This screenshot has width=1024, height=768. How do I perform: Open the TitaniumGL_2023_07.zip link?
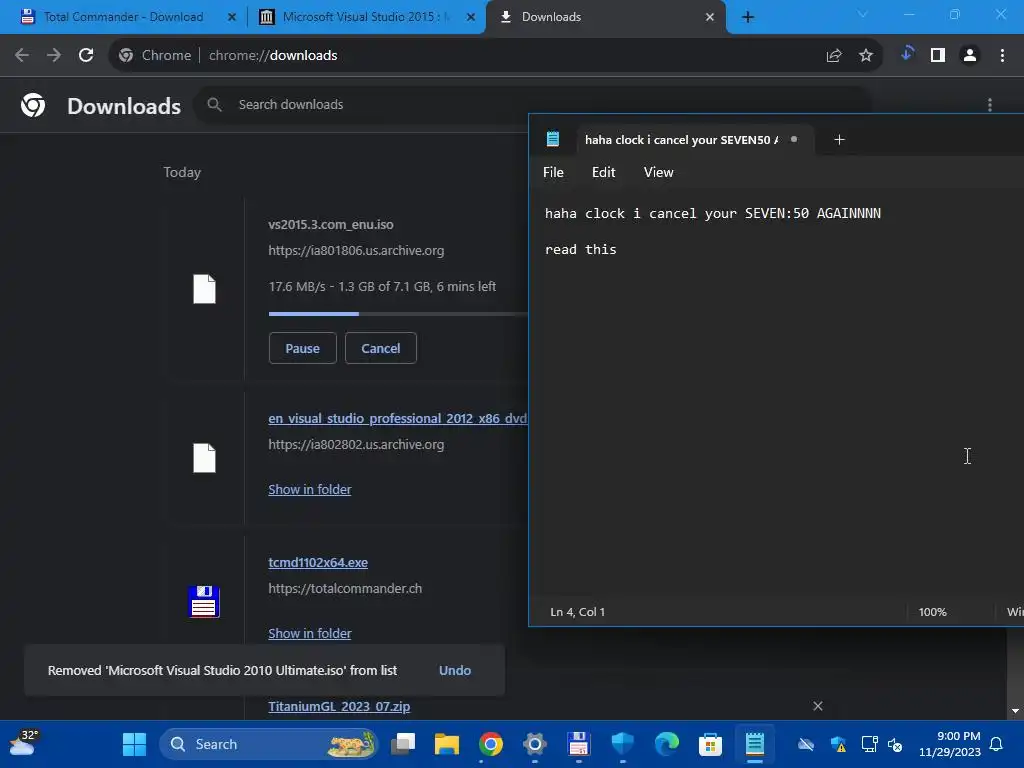(x=339, y=707)
